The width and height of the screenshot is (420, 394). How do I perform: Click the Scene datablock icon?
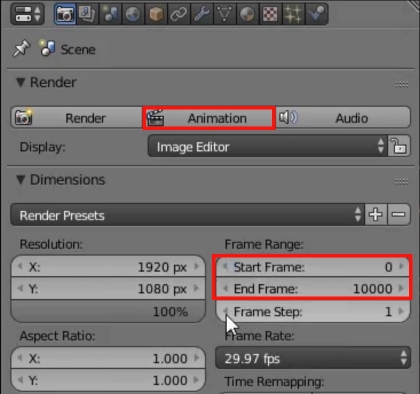click(47, 48)
